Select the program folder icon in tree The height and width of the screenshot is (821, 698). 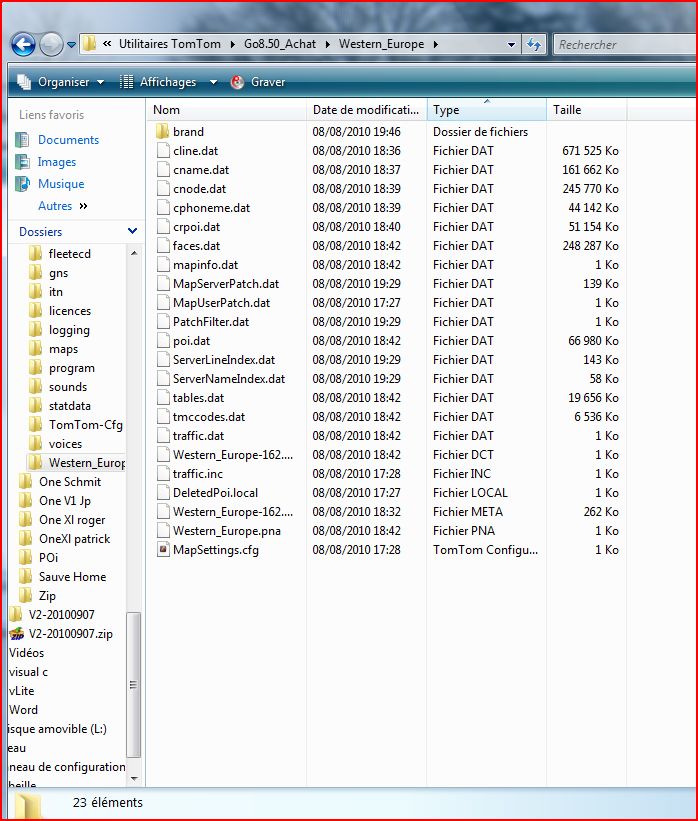[35, 368]
